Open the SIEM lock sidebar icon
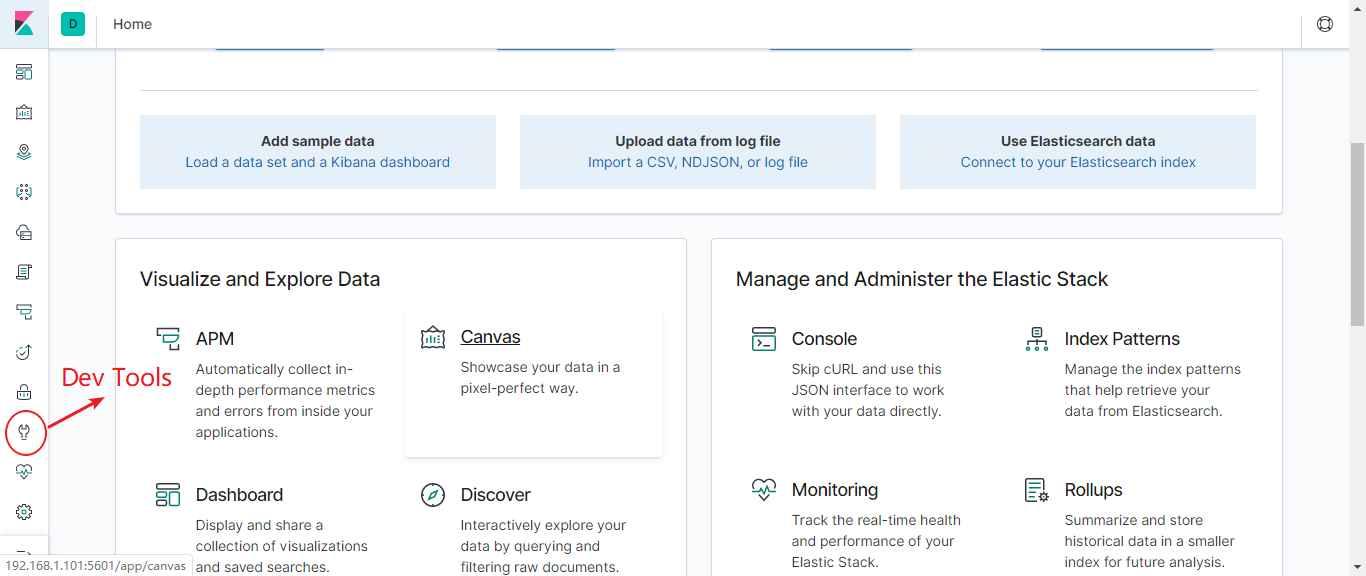Screen dimensions: 1366x576 point(24,392)
